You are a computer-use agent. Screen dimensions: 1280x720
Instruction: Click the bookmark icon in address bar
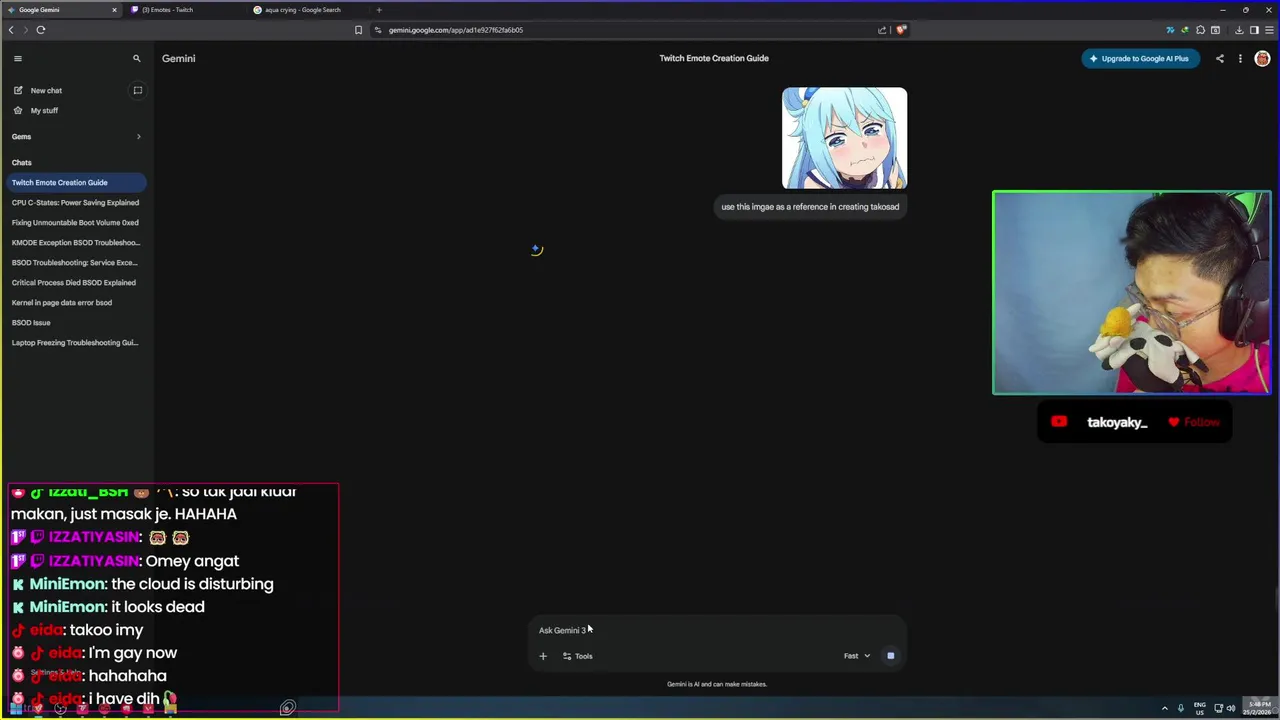coord(358,30)
